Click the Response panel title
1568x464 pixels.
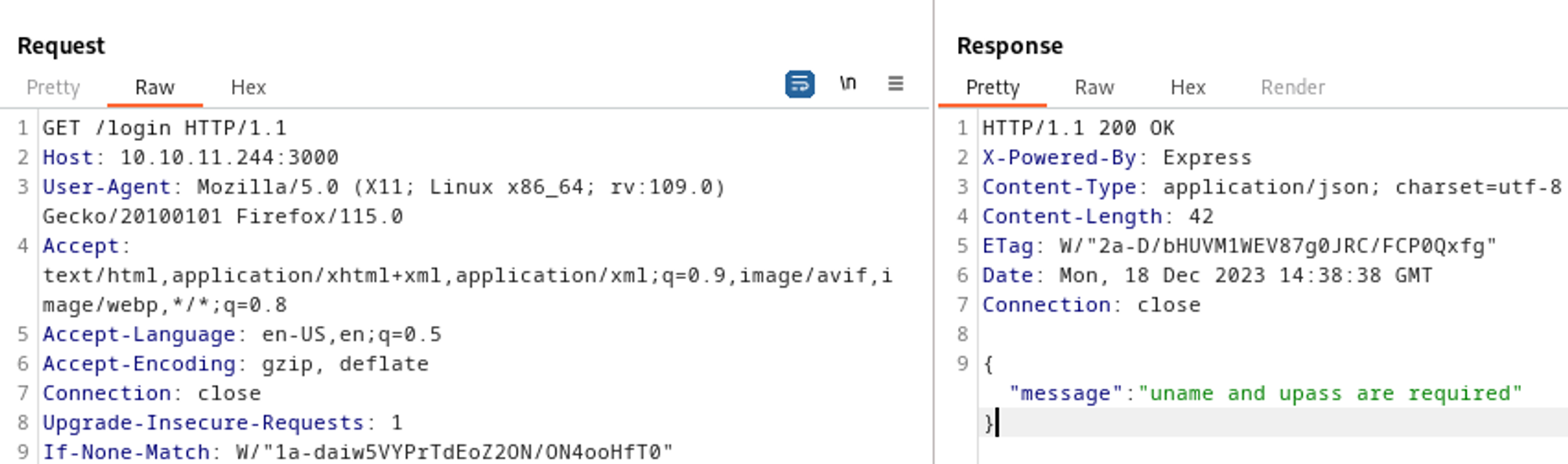click(x=1010, y=46)
